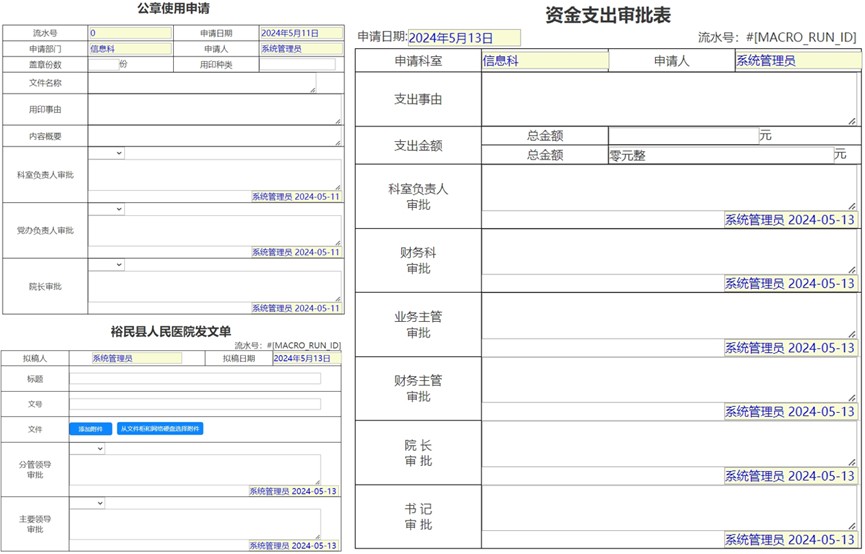This screenshot has width=865, height=554.
Task: Focus the 用印种类 input box
Action: (298, 64)
